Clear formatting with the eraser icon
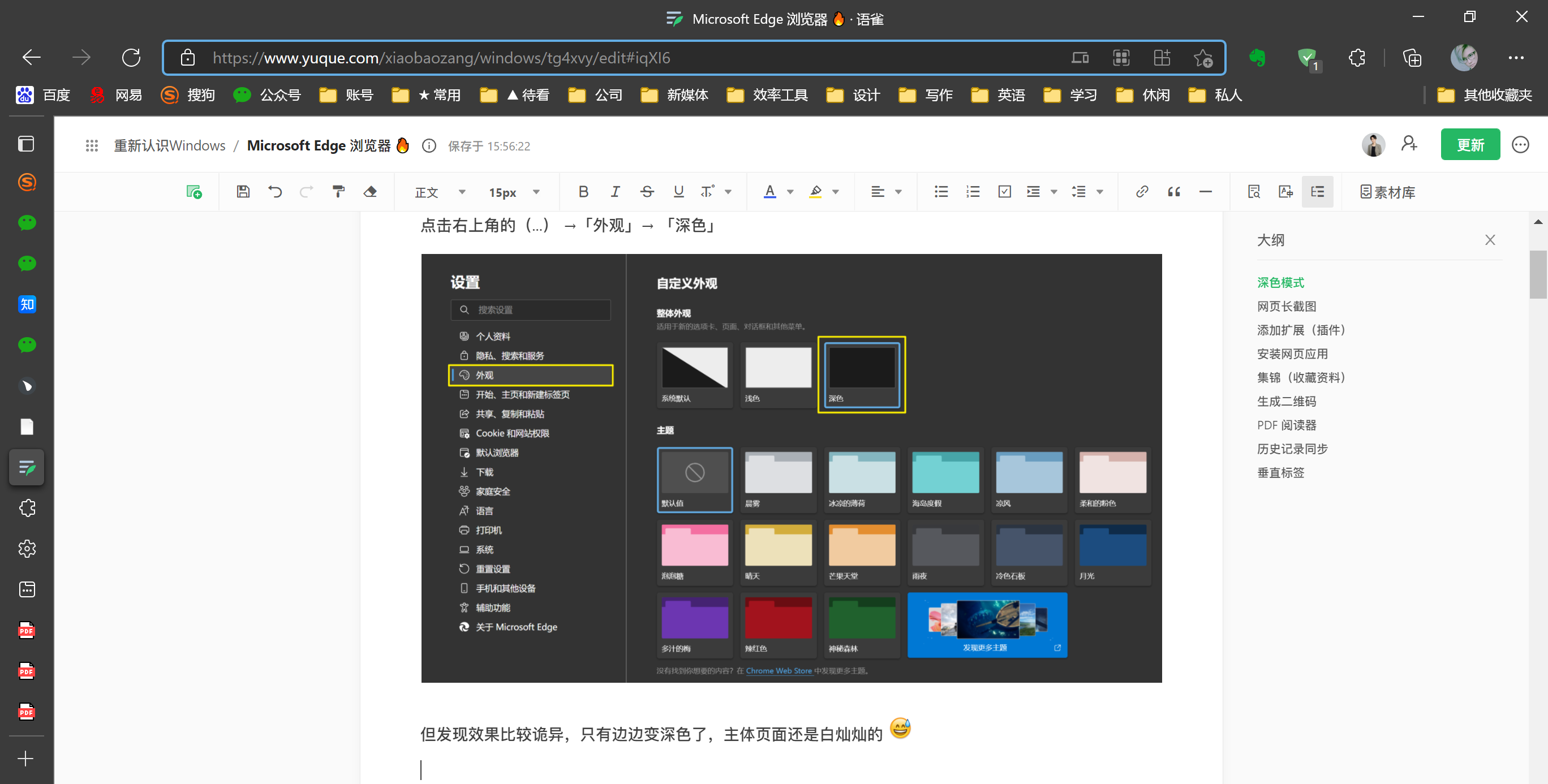 (370, 192)
